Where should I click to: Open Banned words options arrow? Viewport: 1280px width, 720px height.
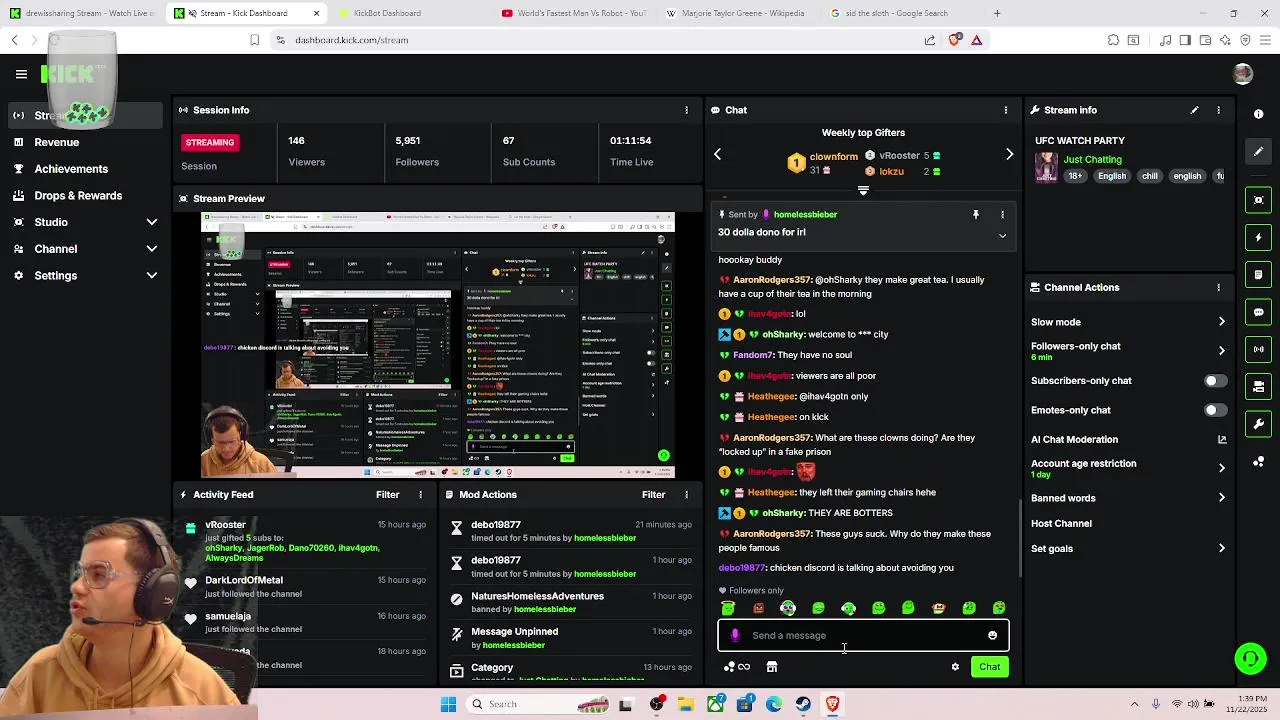1221,498
